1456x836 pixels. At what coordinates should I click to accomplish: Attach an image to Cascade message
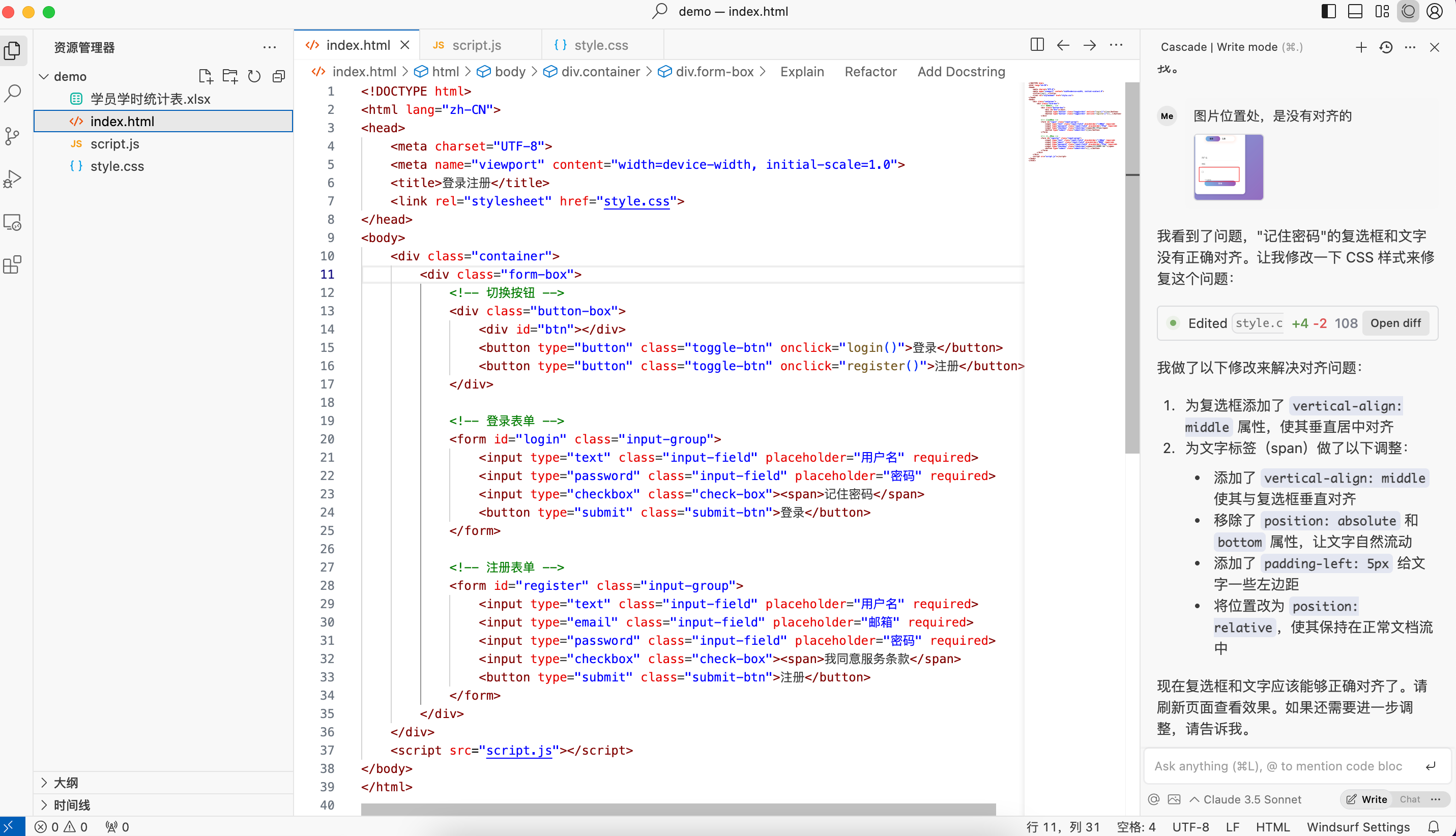point(1175,799)
